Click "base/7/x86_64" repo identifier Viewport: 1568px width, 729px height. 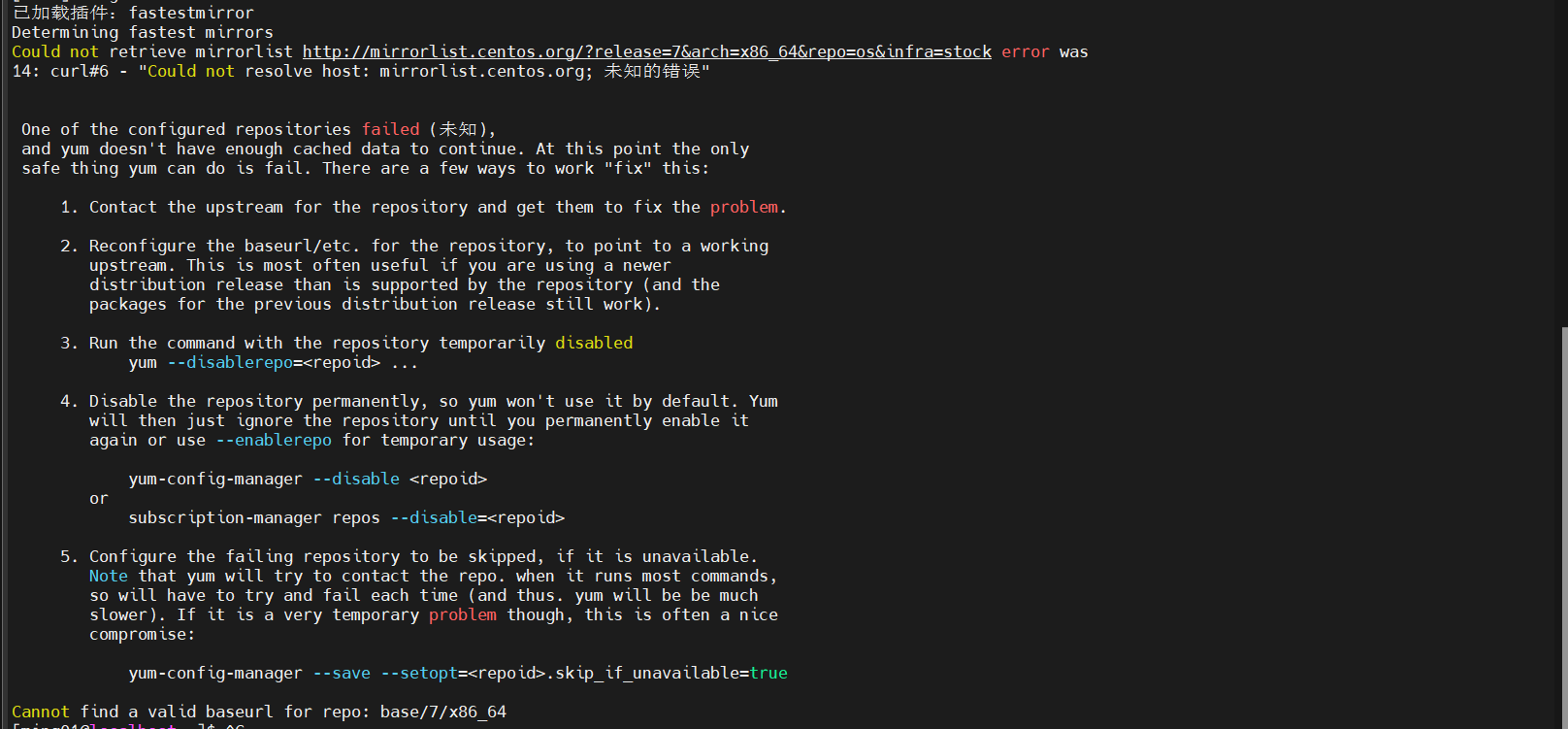coord(443,712)
